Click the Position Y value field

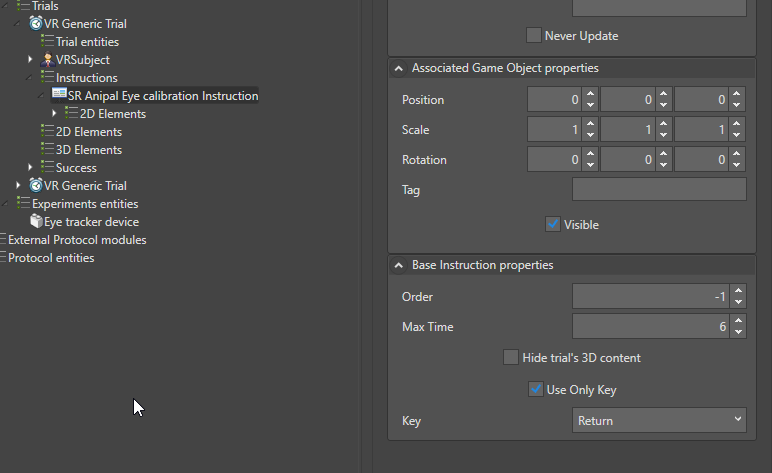629,99
